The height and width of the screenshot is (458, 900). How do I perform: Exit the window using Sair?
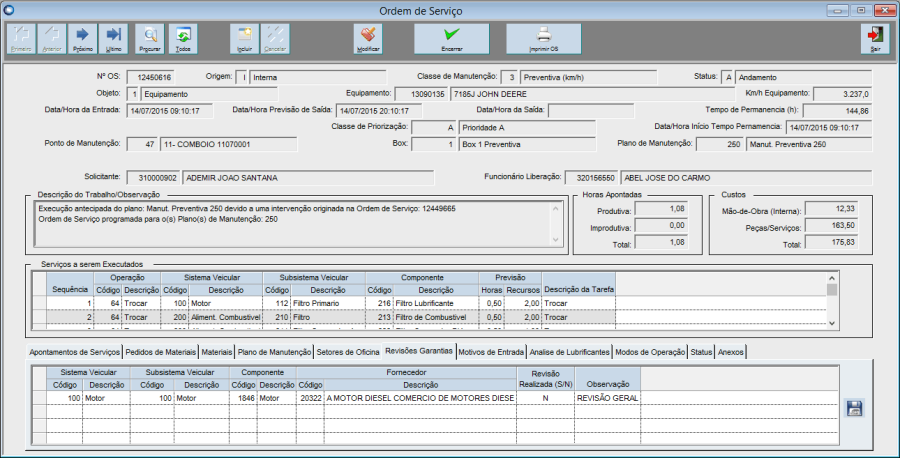click(876, 38)
